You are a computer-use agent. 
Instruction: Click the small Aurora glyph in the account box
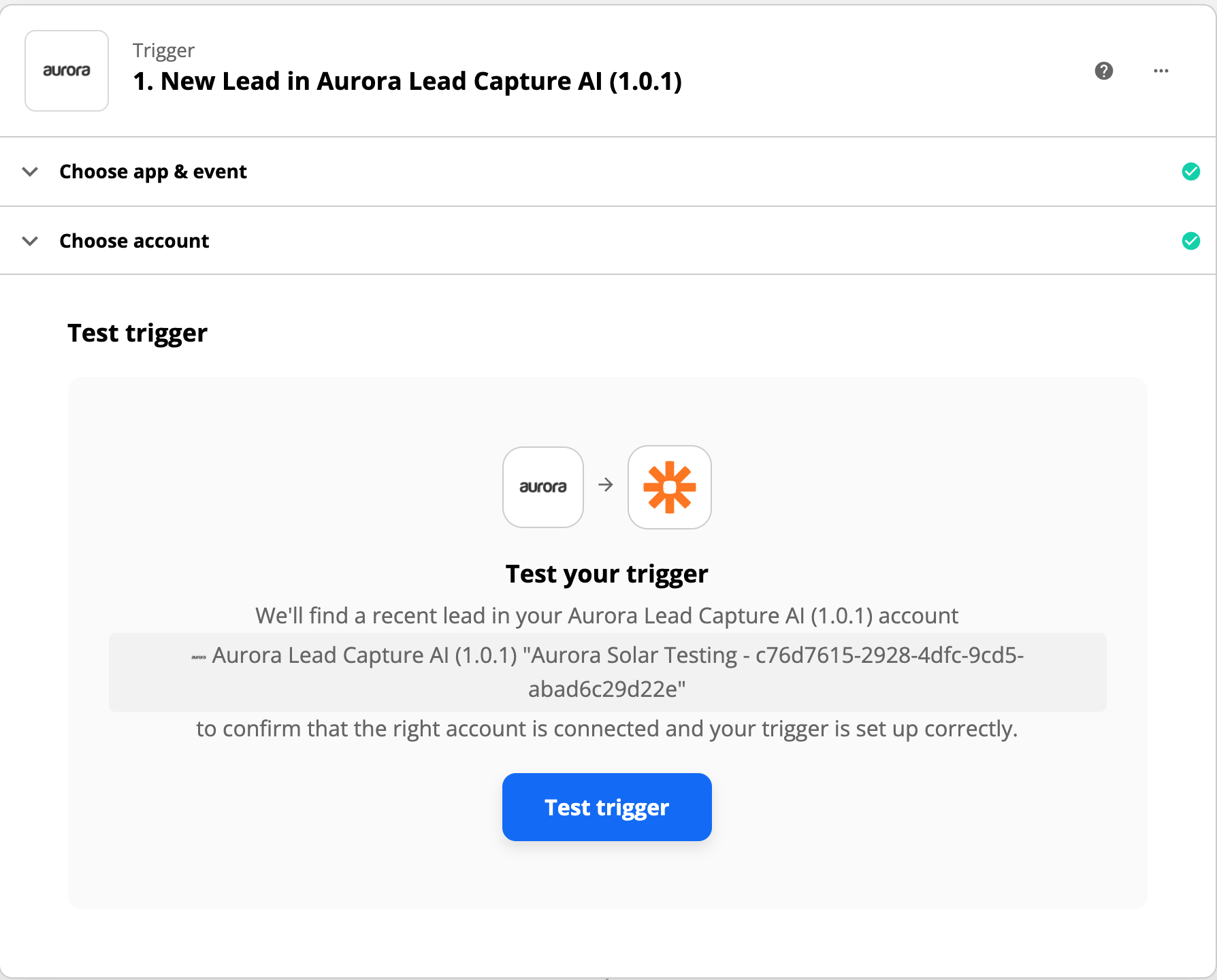click(198, 655)
